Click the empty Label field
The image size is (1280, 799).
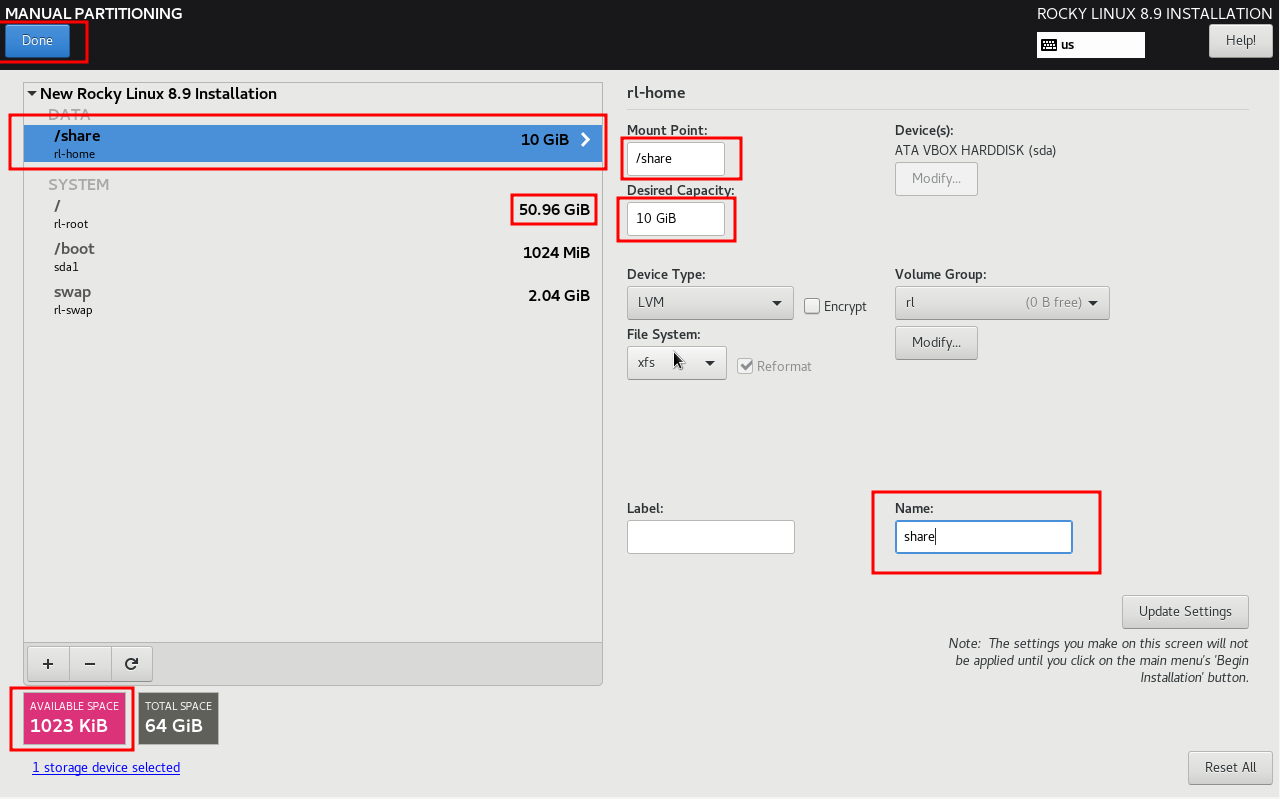click(711, 537)
